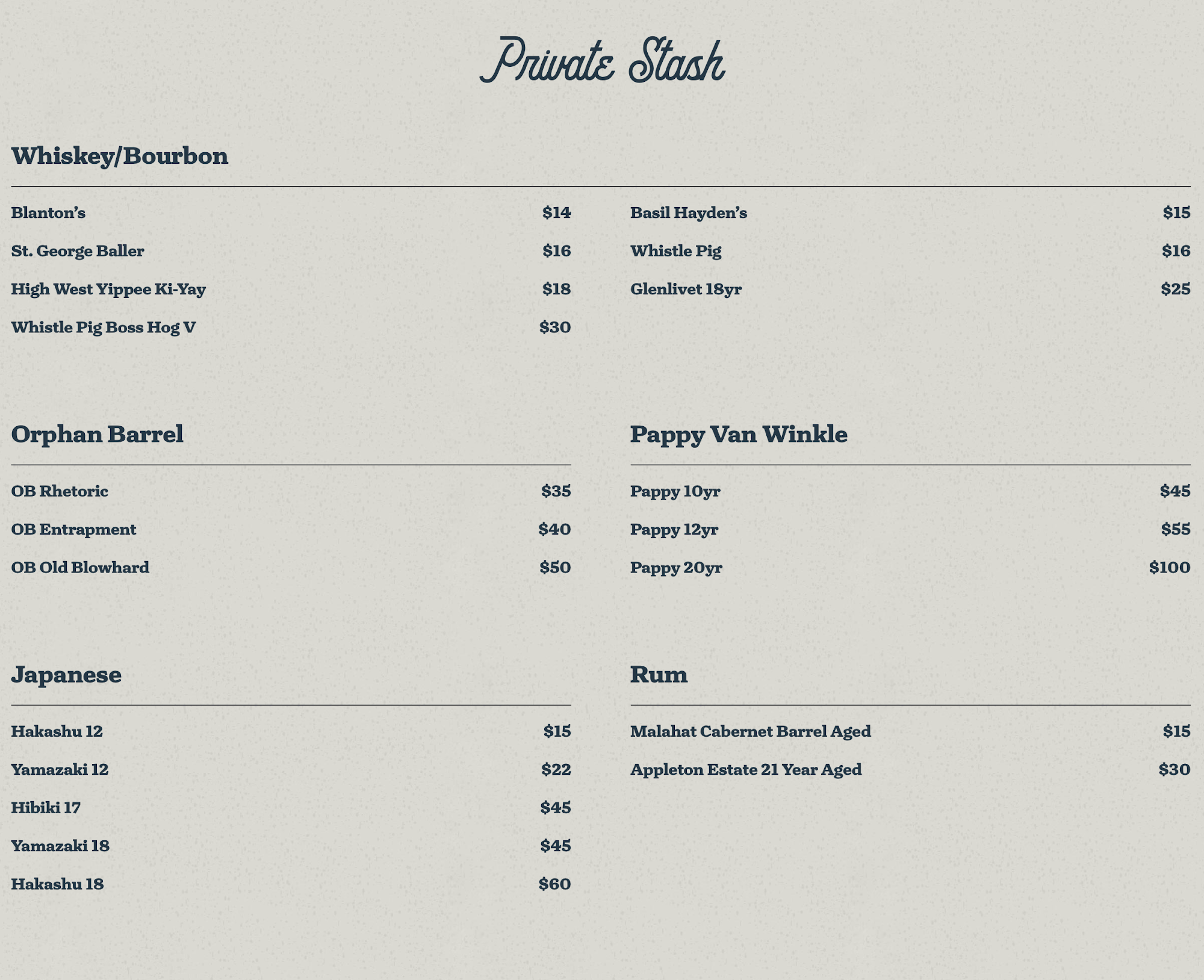Select OB Rhetoric item

[x=60, y=491]
